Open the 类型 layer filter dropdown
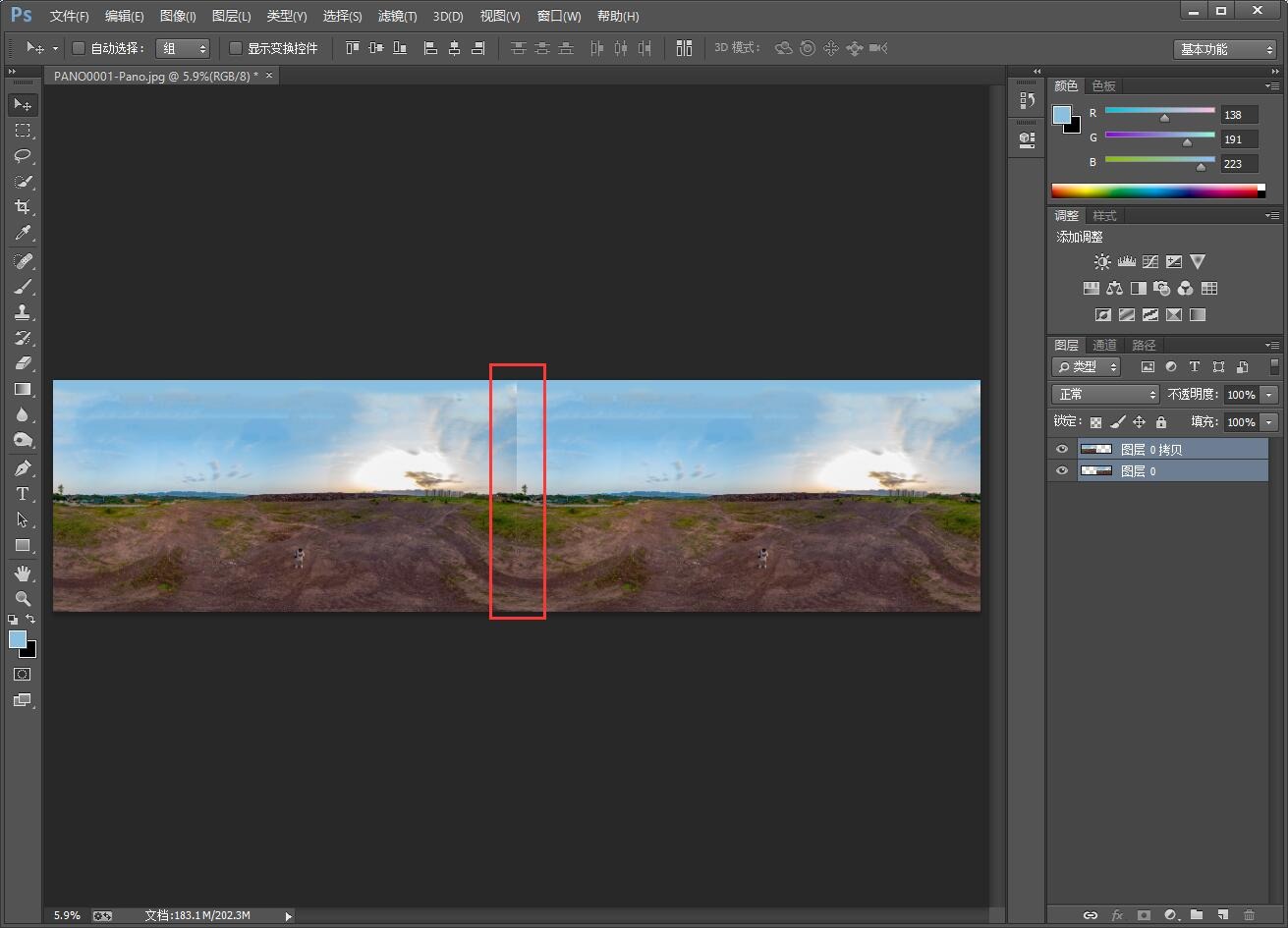The width and height of the screenshot is (1288, 928). [x=1086, y=366]
